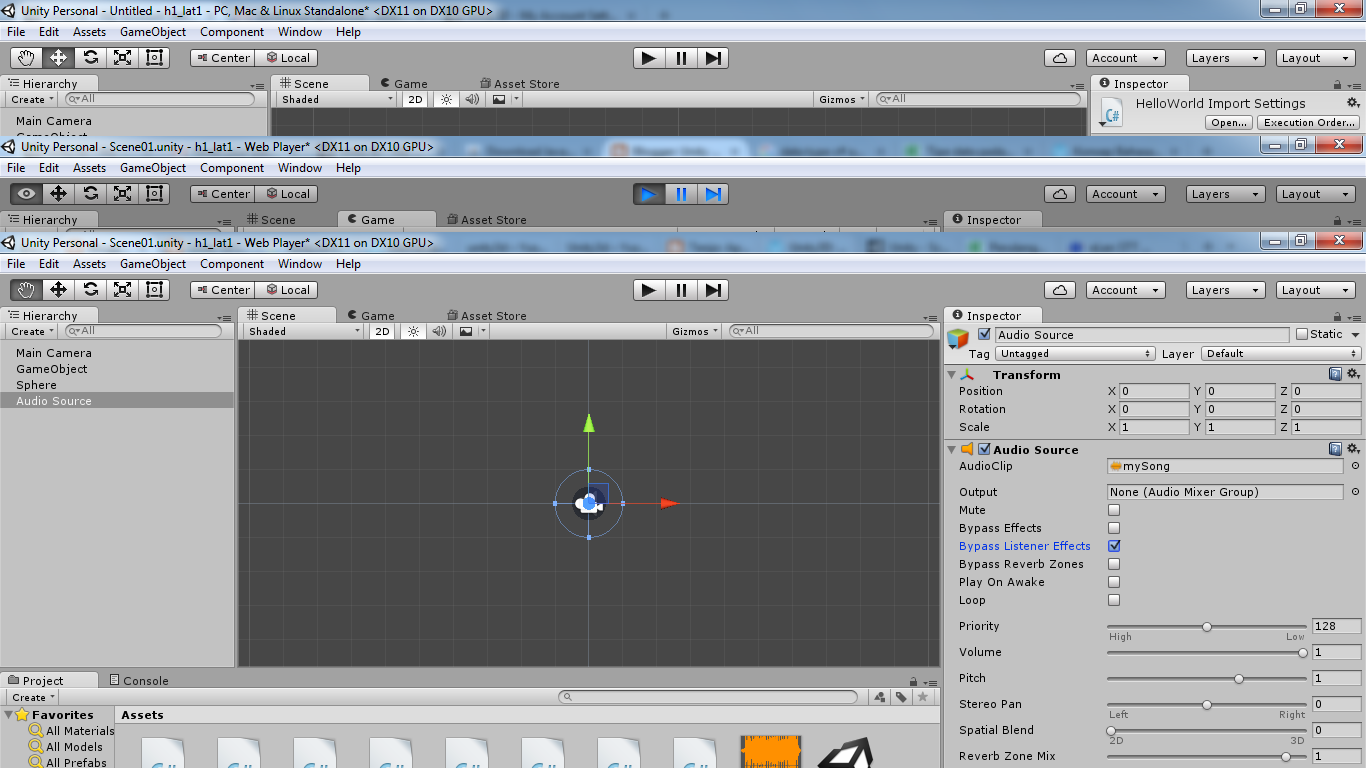The width and height of the screenshot is (1366, 768).
Task: Click the Hierarchy search field in the front window
Action: pos(143,331)
